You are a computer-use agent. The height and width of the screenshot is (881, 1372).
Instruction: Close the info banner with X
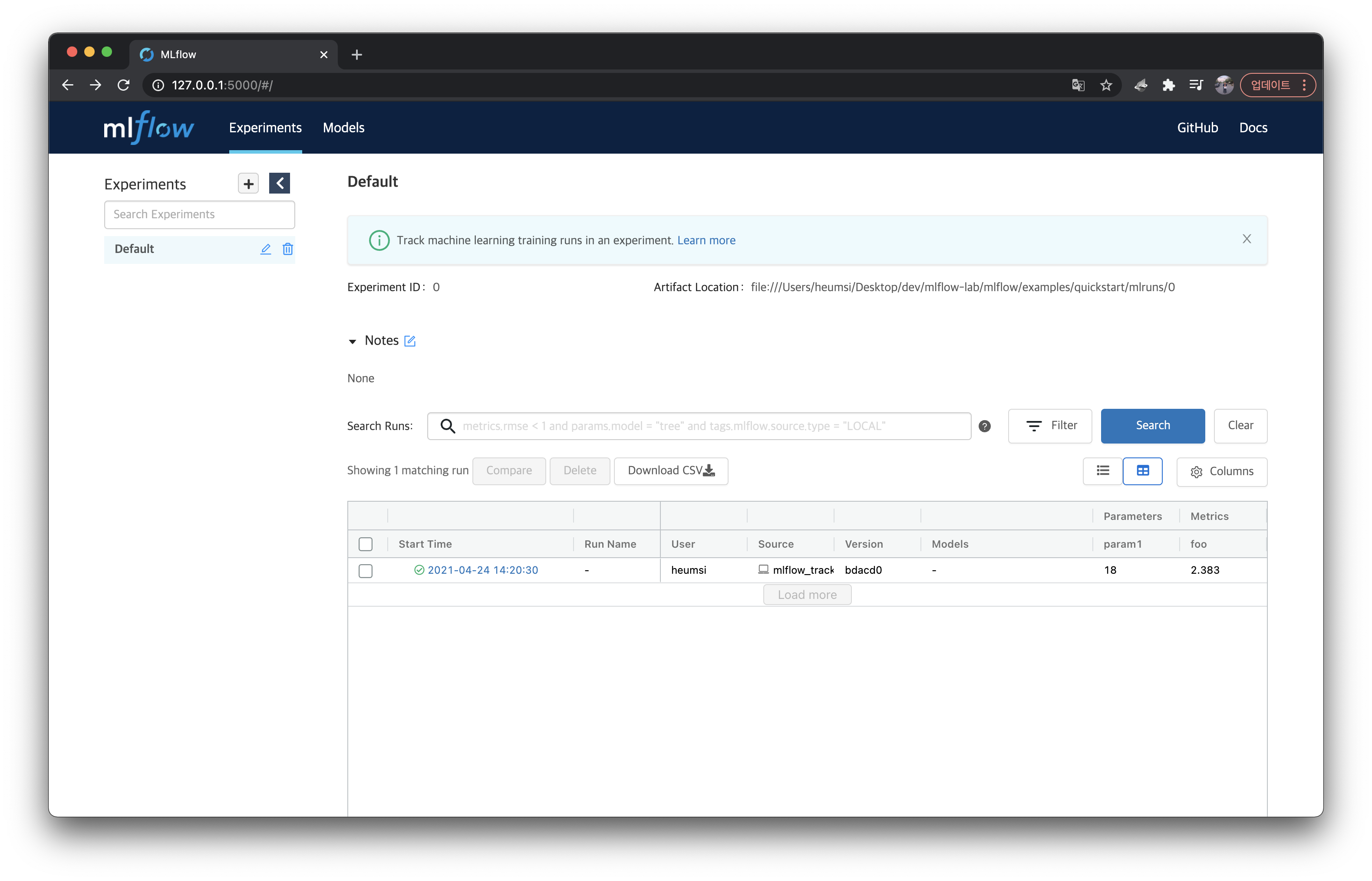[1247, 239]
